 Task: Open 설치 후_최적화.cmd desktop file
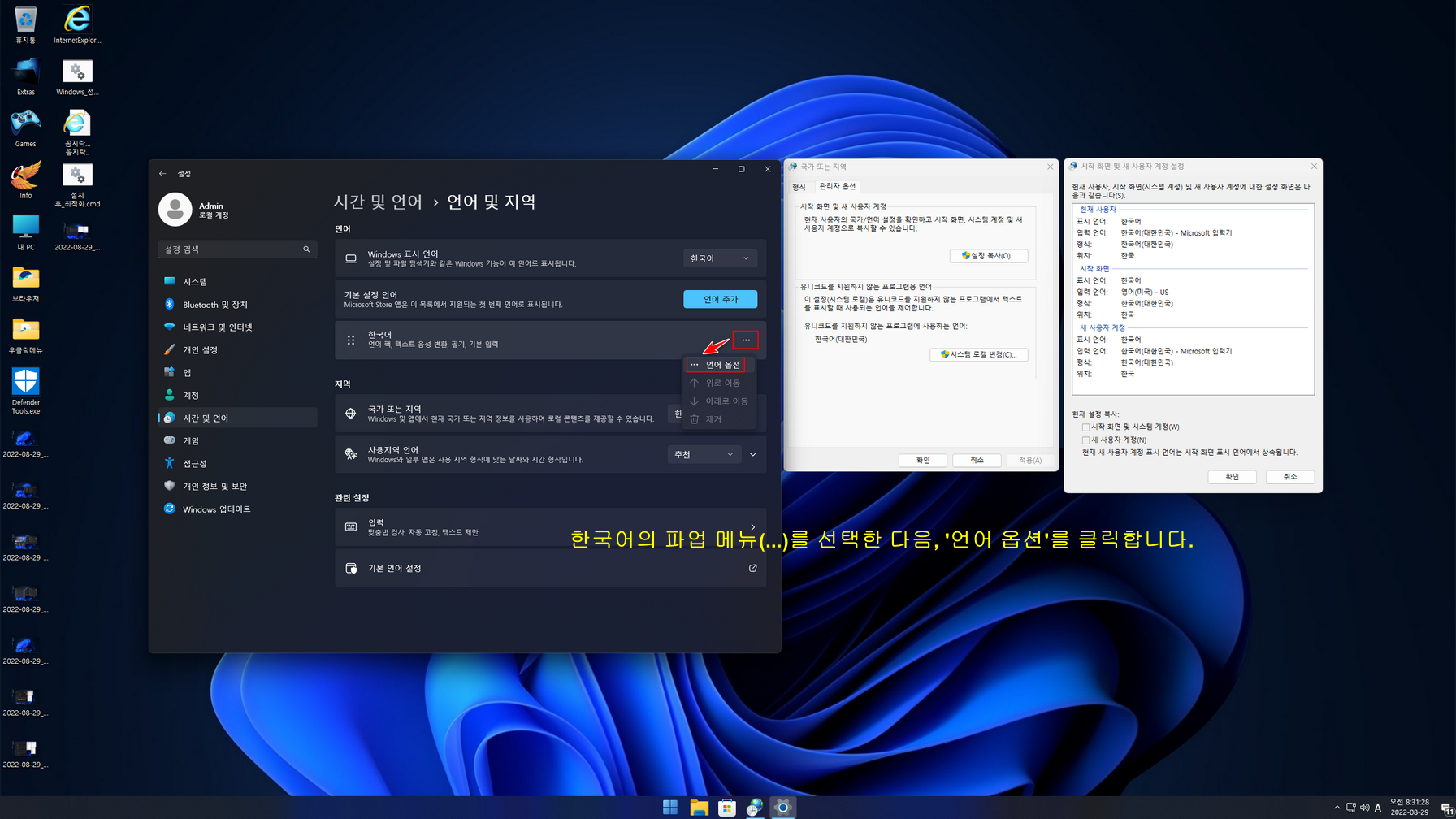coord(77,185)
